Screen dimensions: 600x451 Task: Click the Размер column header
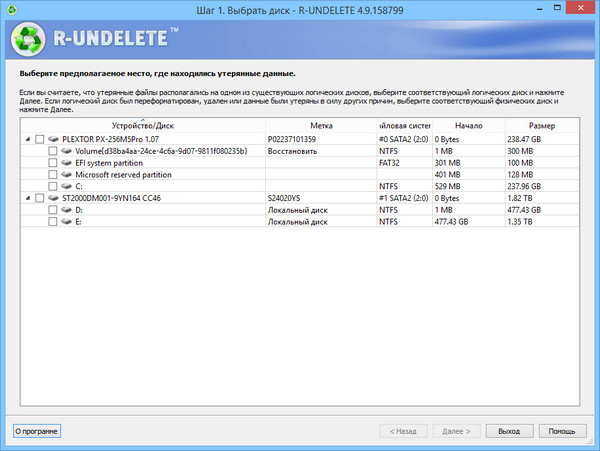542,126
